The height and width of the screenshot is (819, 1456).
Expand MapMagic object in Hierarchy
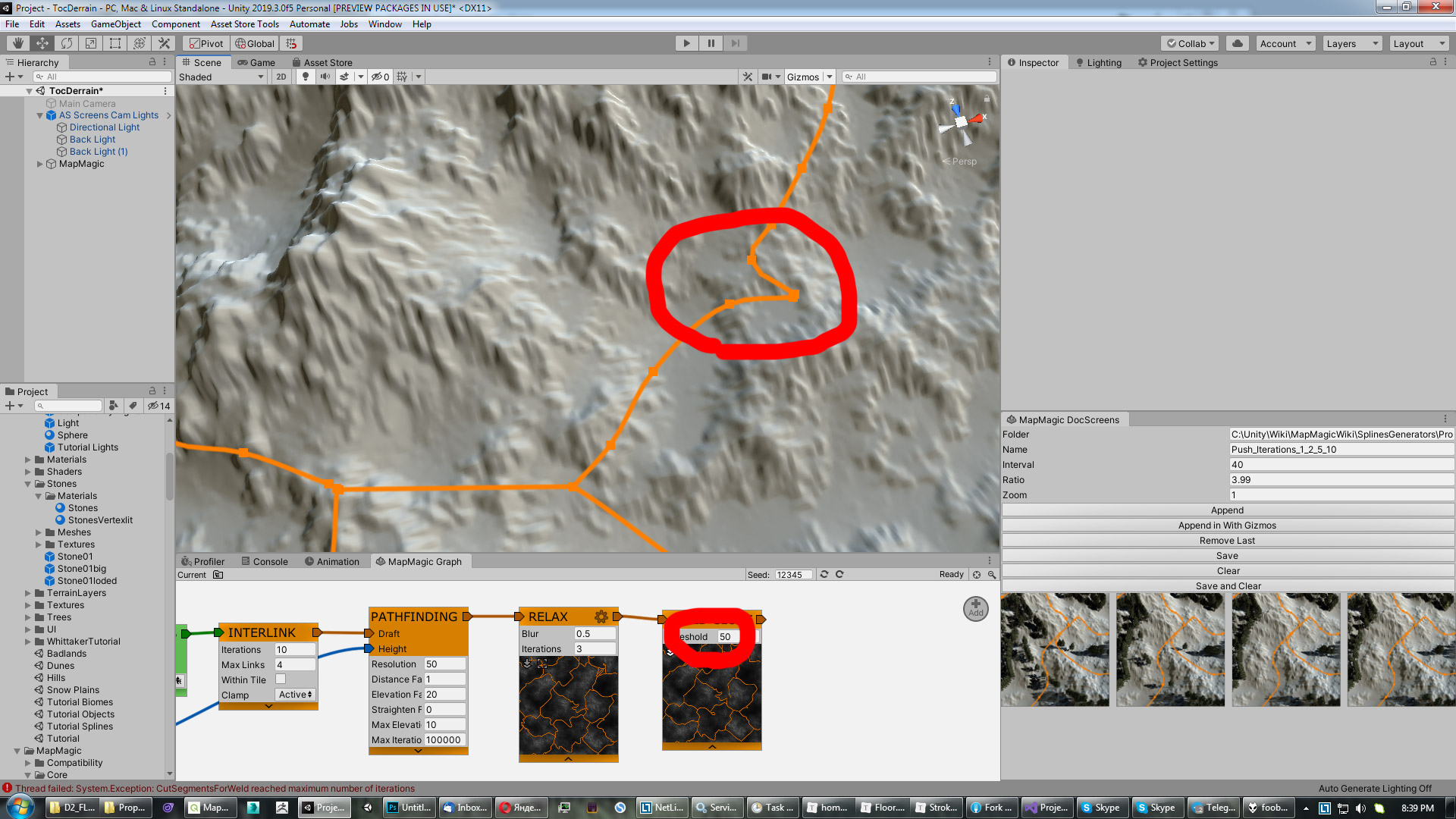[40, 164]
